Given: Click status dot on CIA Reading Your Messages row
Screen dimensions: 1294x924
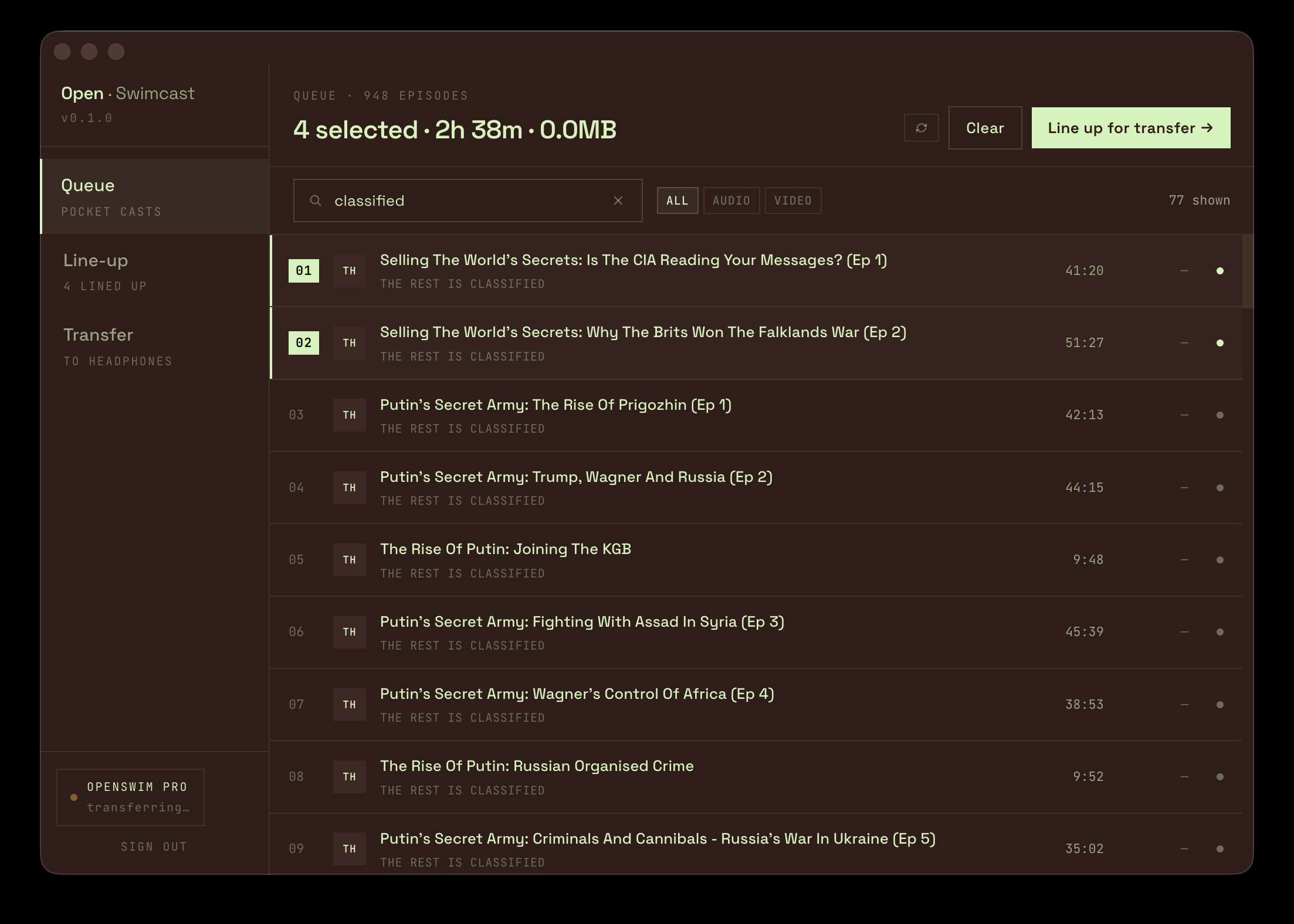Looking at the screenshot, I should (x=1220, y=271).
